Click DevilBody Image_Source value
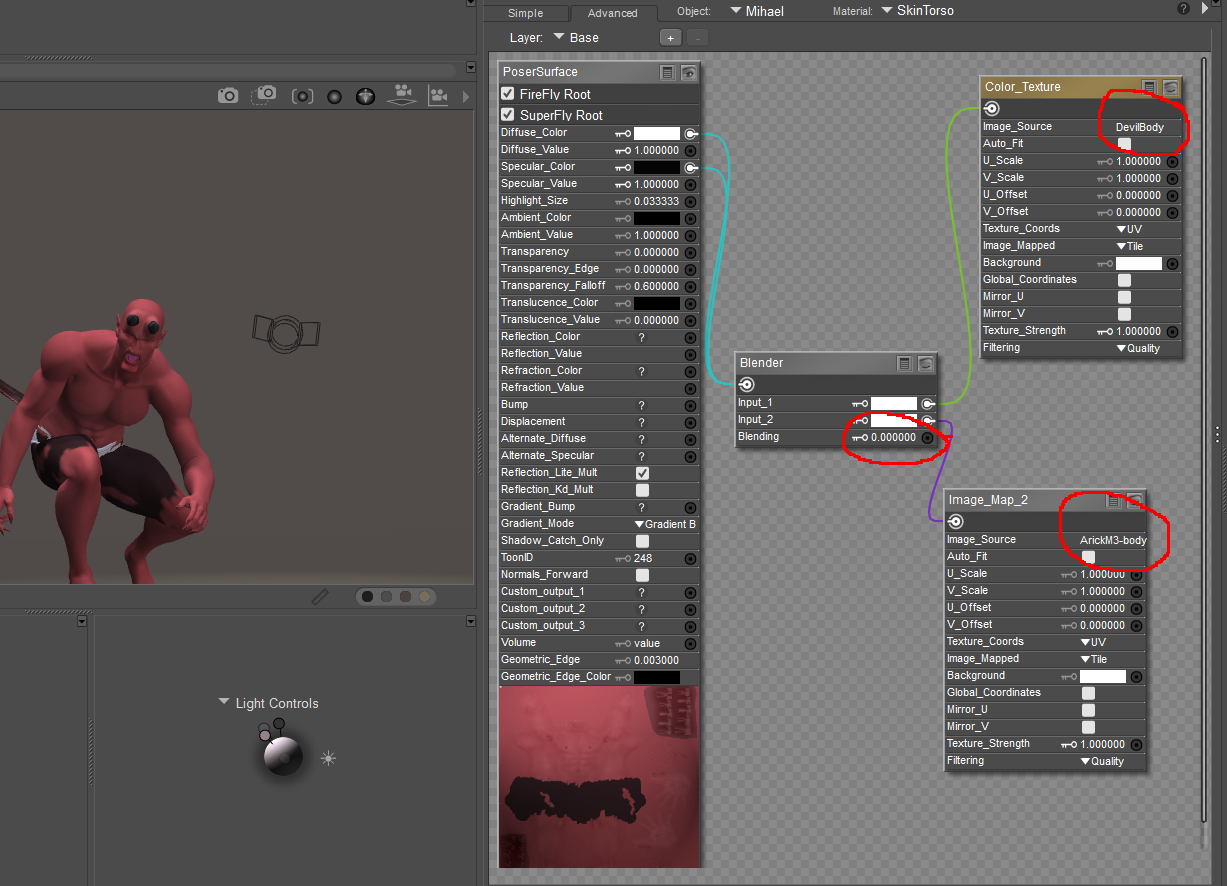This screenshot has height=886, width=1227. pyautogui.click(x=1140, y=128)
